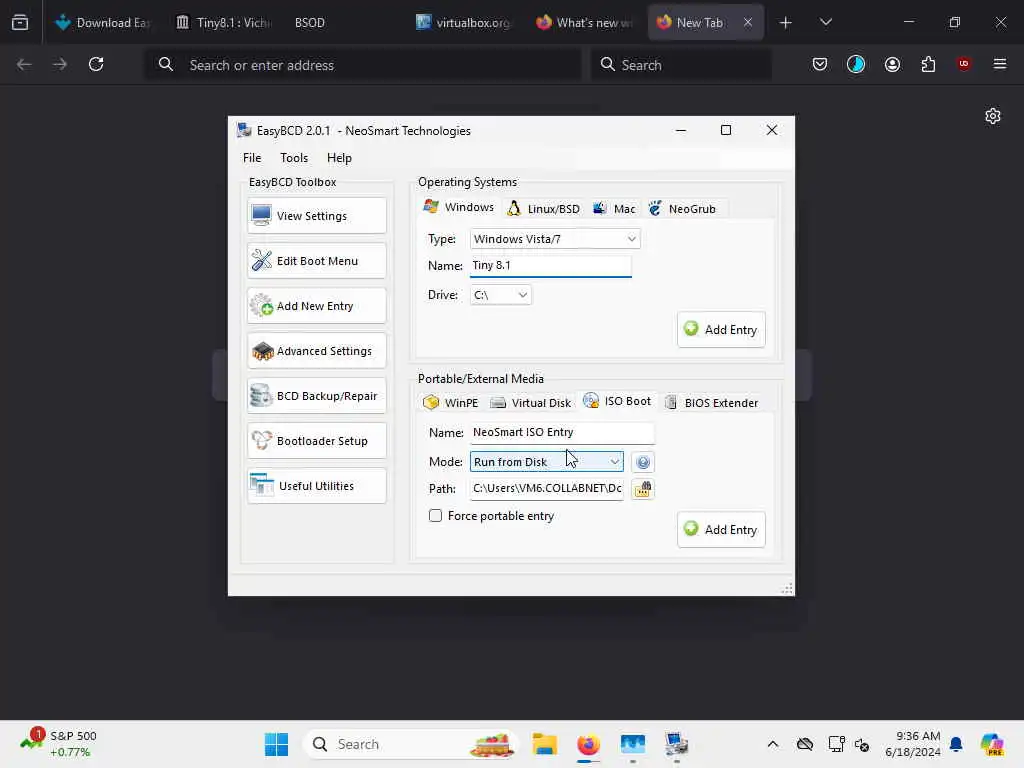This screenshot has height=768, width=1024.
Task: Go forward in Firefox
Action: pos(60,64)
